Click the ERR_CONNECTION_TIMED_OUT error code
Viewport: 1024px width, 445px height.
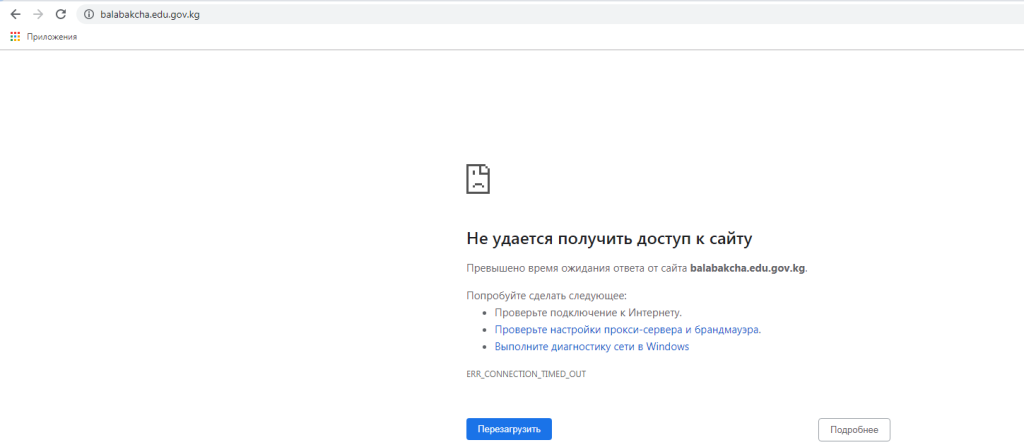tap(526, 373)
